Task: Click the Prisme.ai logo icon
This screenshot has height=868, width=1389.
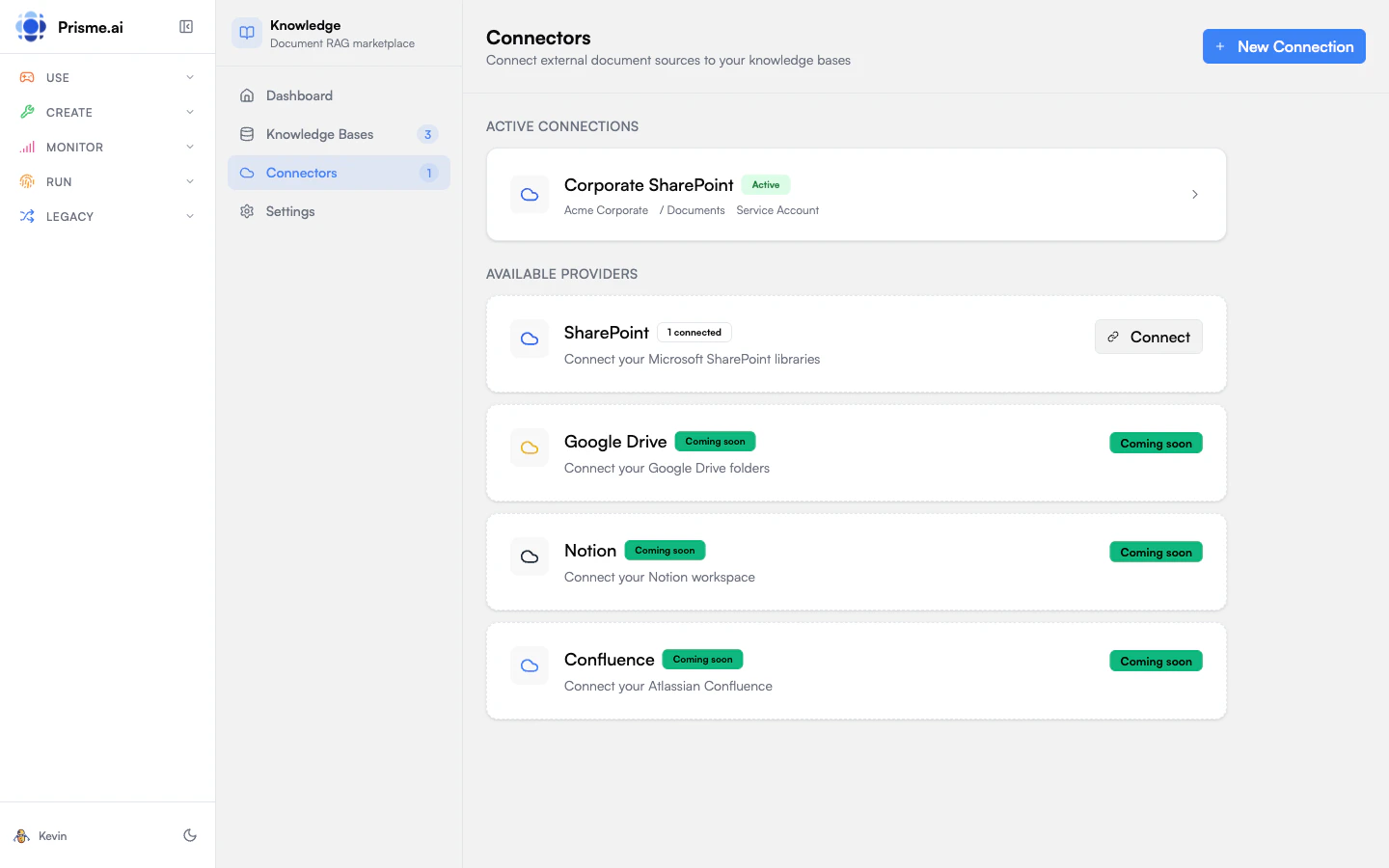Action: point(31,27)
